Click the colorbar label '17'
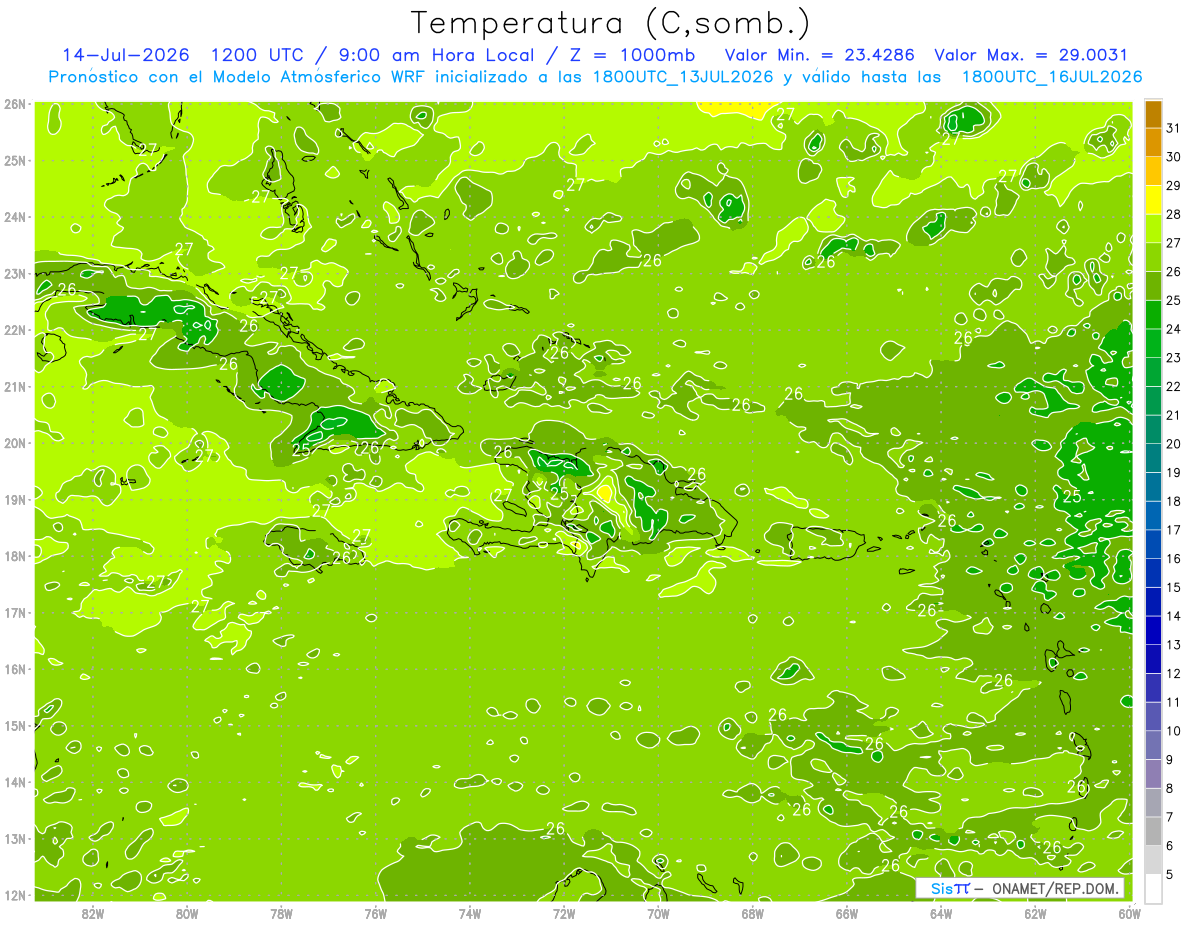 pos(1174,530)
